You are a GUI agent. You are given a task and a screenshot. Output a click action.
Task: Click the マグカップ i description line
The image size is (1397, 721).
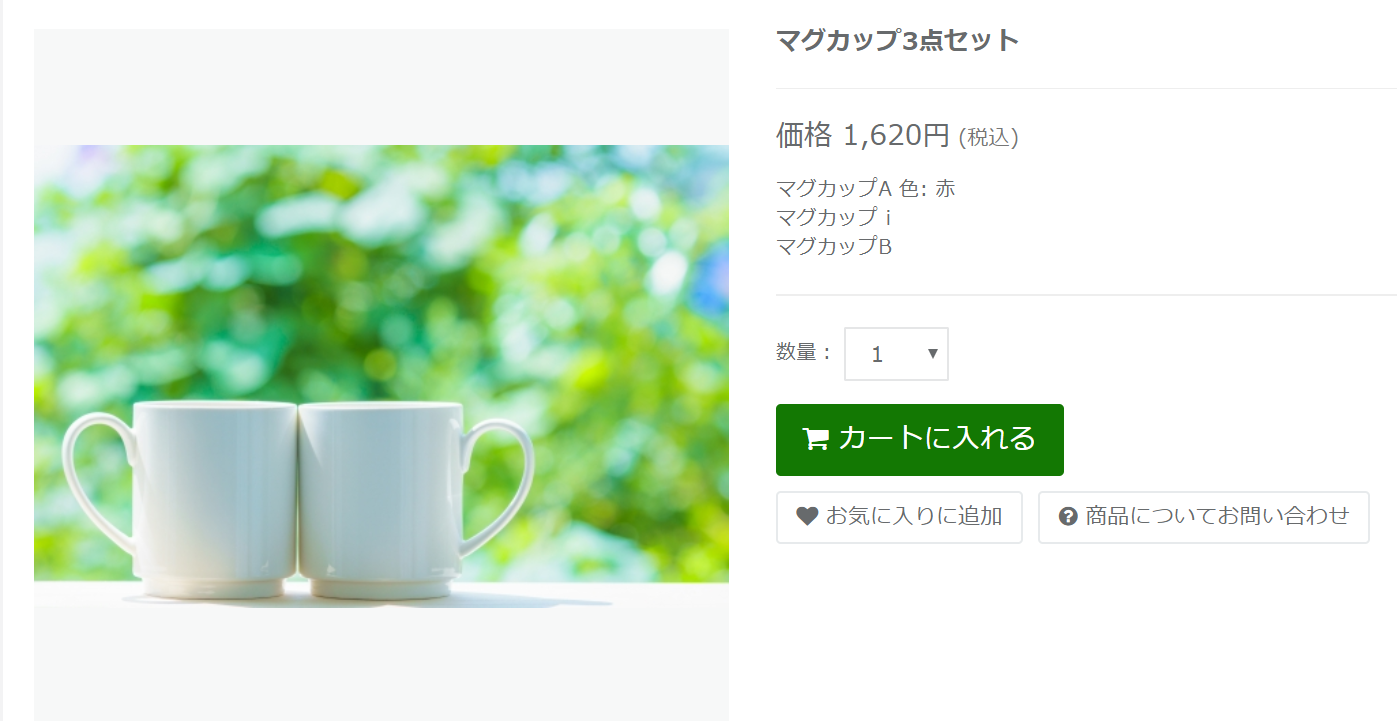click(x=833, y=217)
